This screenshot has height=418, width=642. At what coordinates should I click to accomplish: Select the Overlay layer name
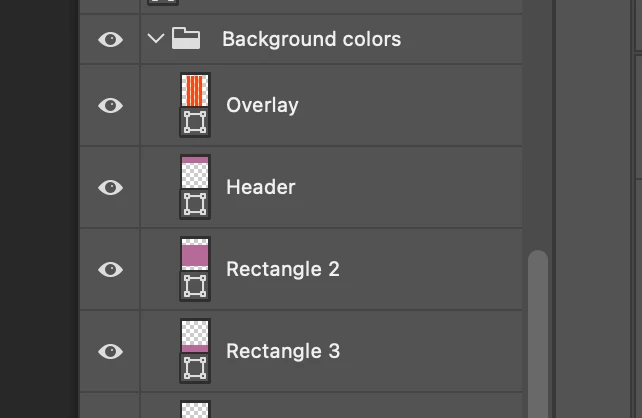click(262, 105)
